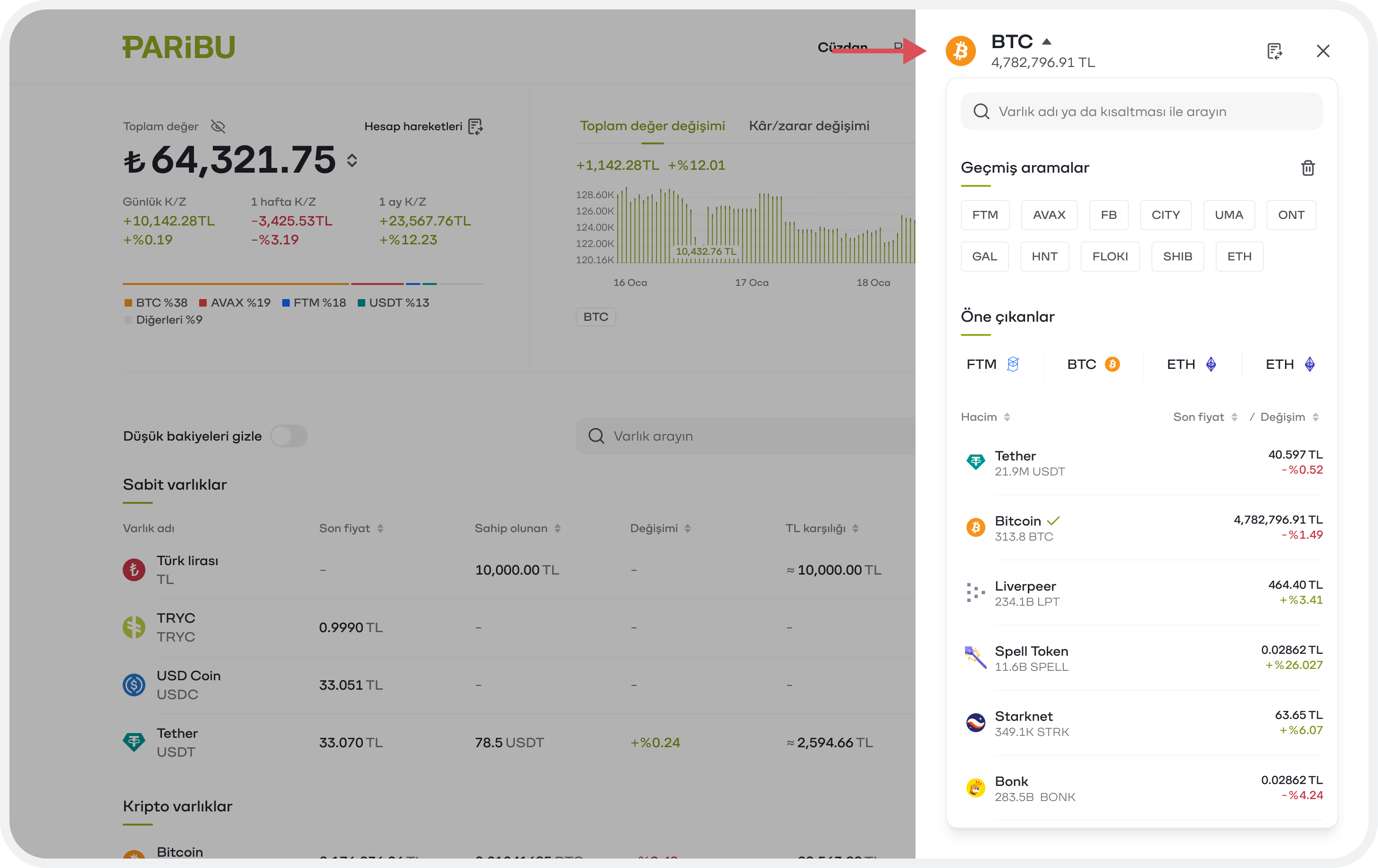Viewport: 1378px width, 868px height.
Task: Sort list by Hacim column arrows
Action: coord(1007,417)
